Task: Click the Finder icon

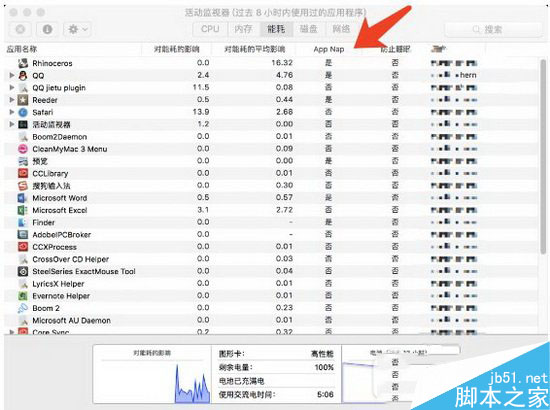Action: click(23, 222)
